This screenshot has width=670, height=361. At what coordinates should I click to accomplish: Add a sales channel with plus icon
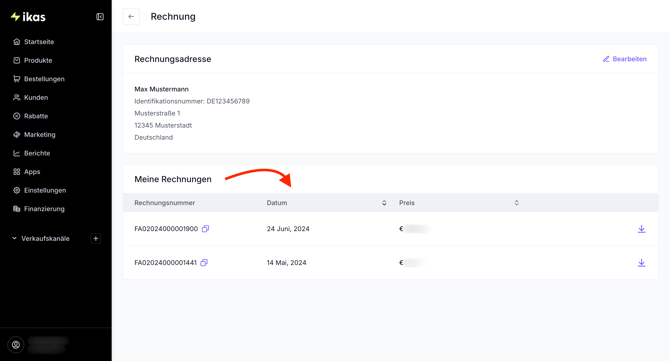pyautogui.click(x=96, y=238)
